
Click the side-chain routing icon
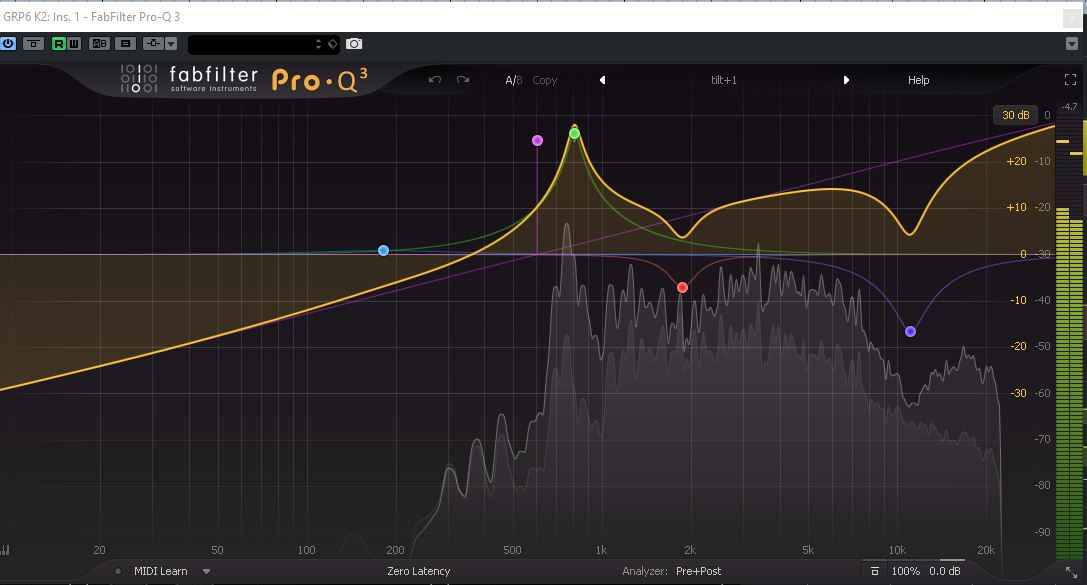pyautogui.click(x=153, y=44)
